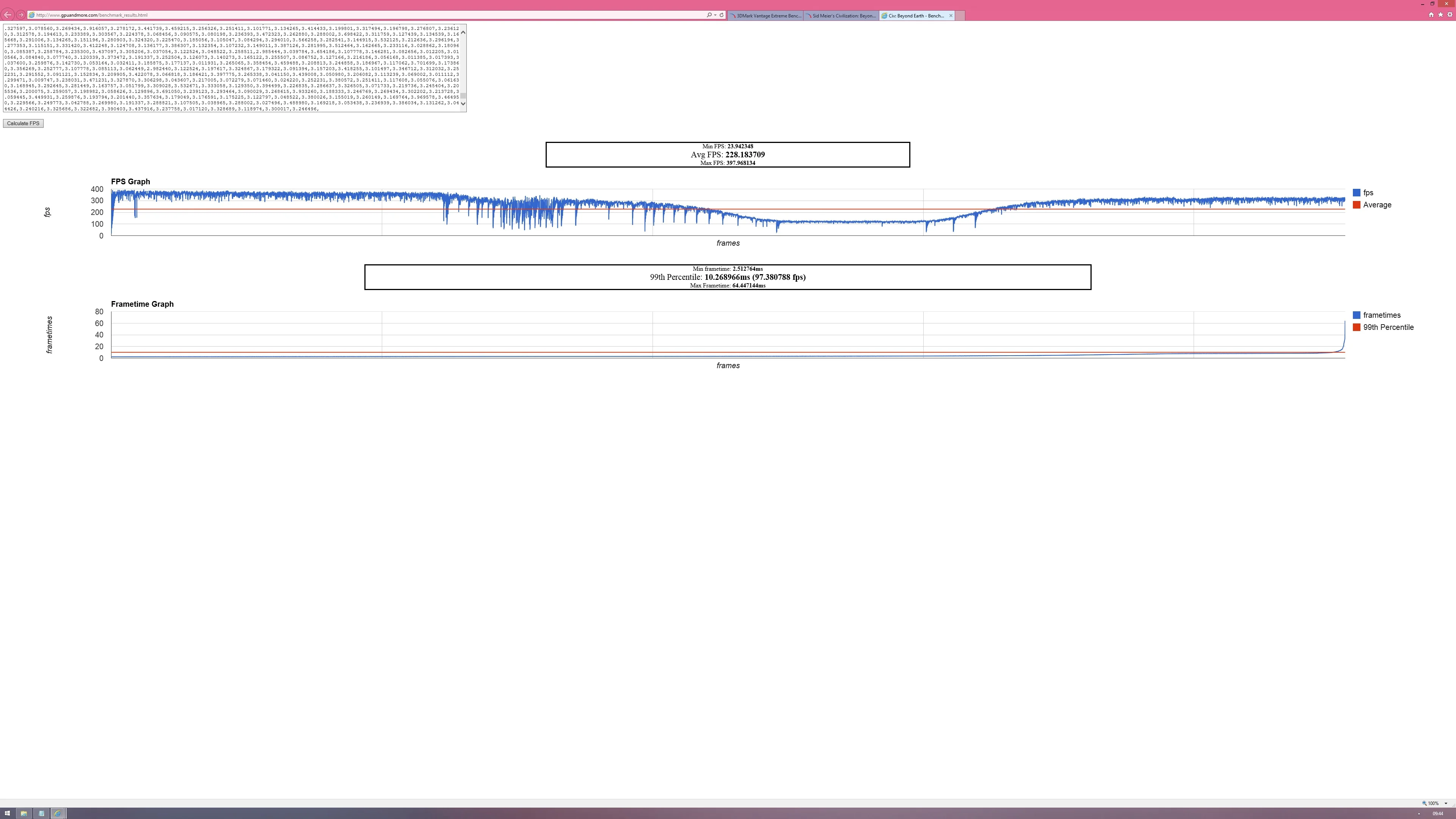
Task: Click the Min FPS 23.942348 text
Action: click(728, 146)
